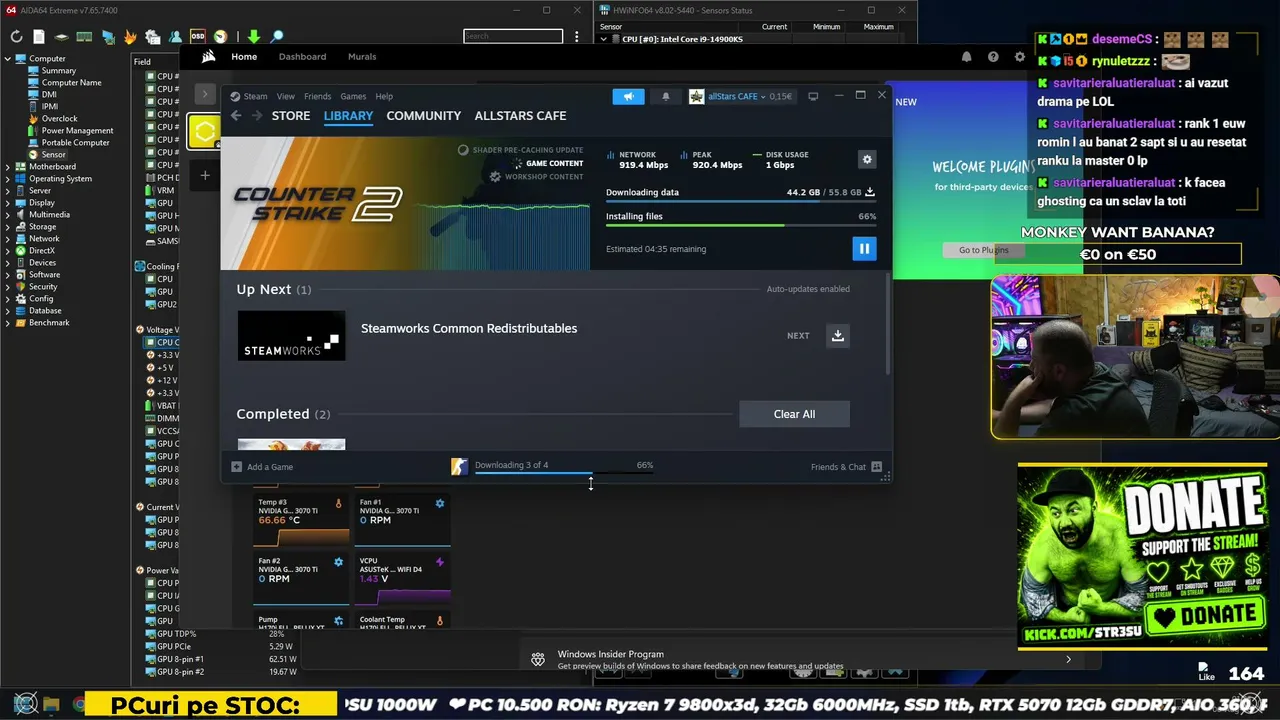
Task: Go forward with Steam forward arrow
Action: coord(257,116)
